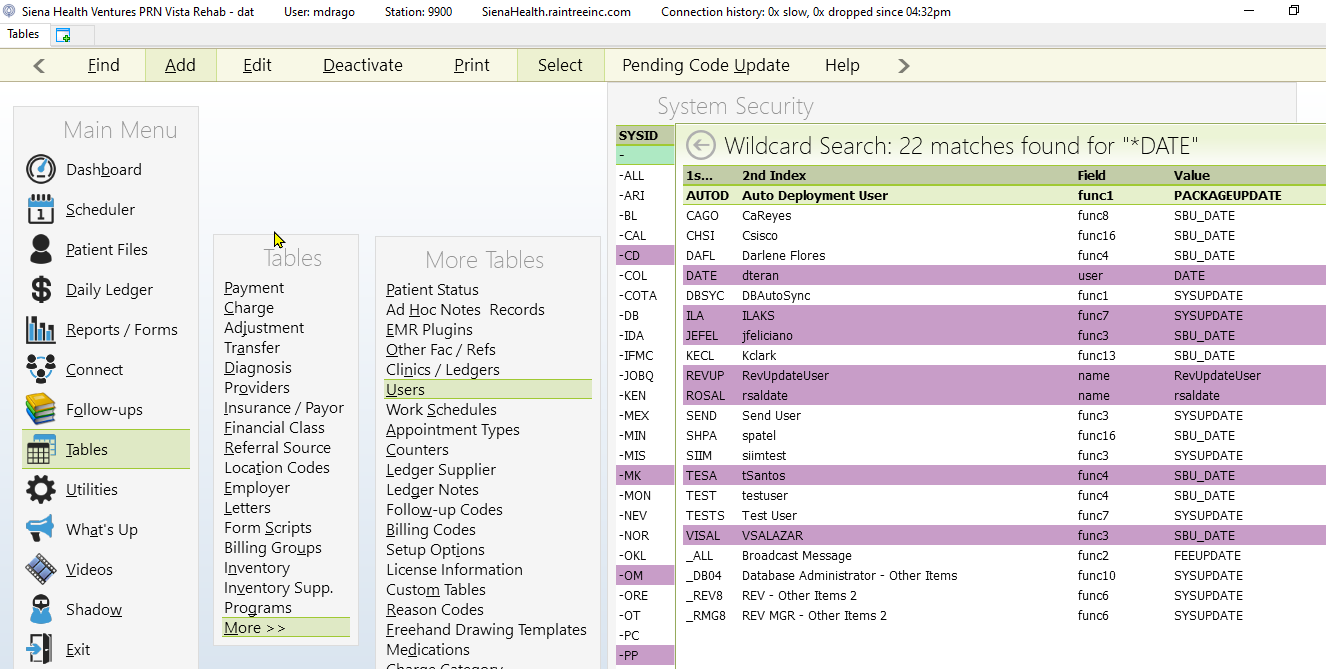Open Pending Code Update
1326x669 pixels.
point(706,65)
